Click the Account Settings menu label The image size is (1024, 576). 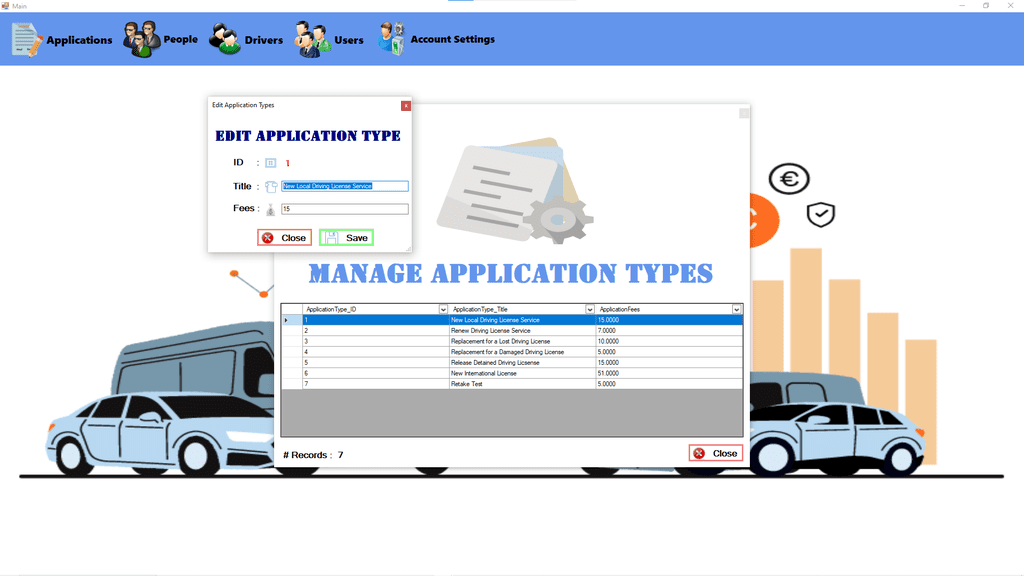click(x=453, y=39)
